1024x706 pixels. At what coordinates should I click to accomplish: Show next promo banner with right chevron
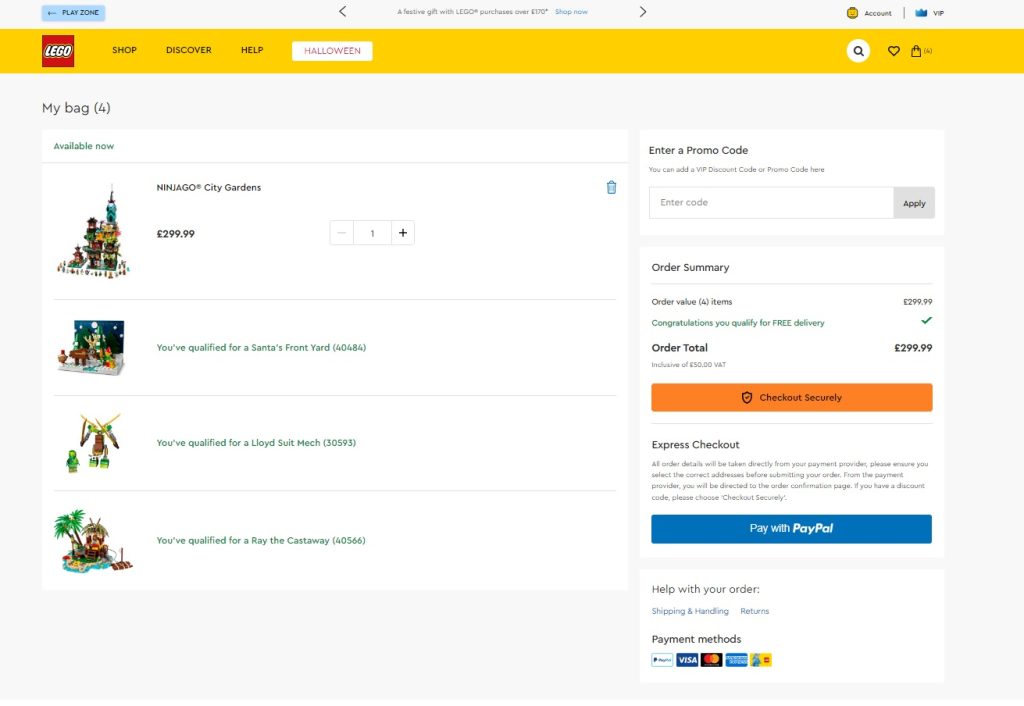[642, 12]
